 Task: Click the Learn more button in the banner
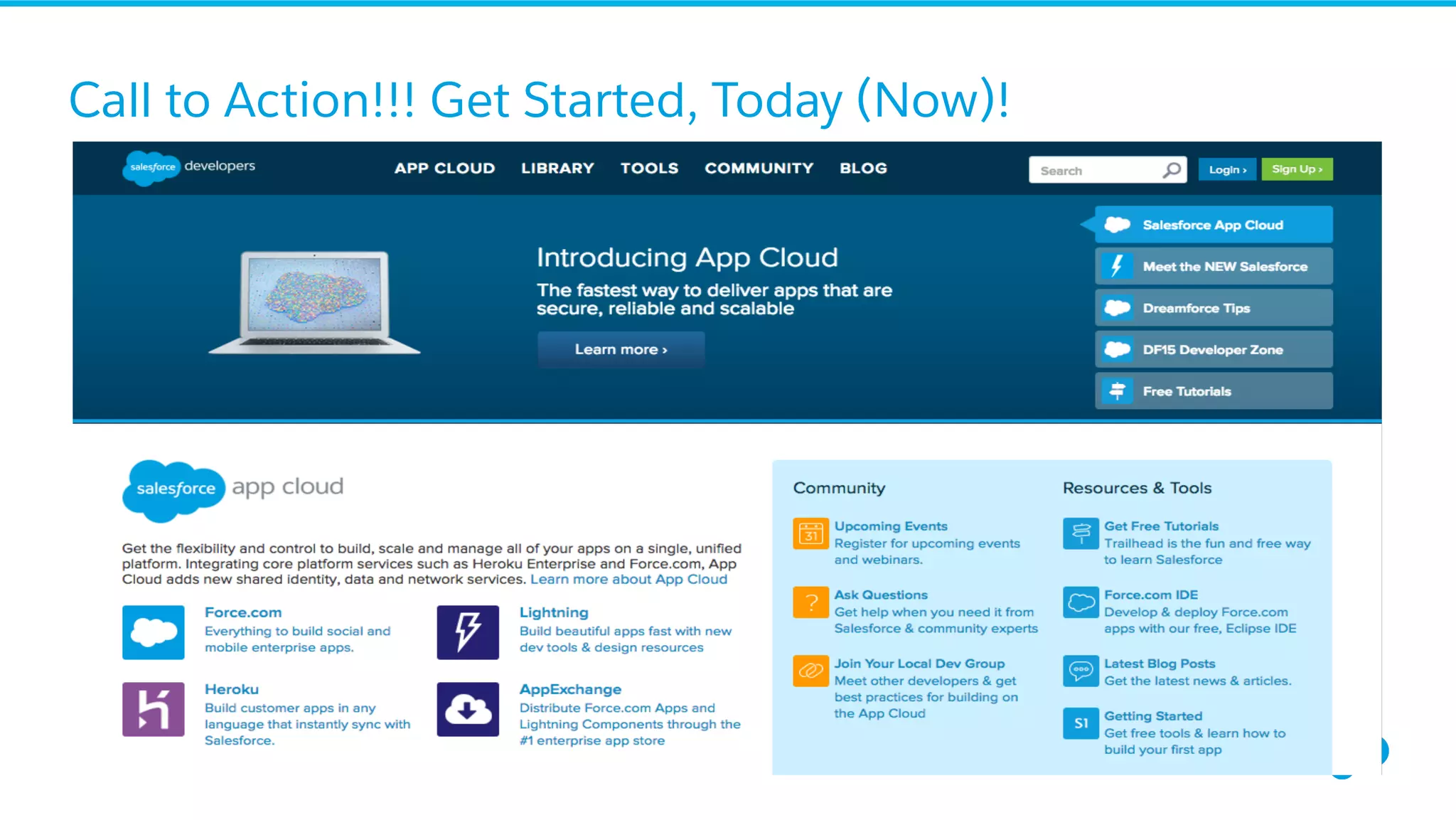[621, 349]
